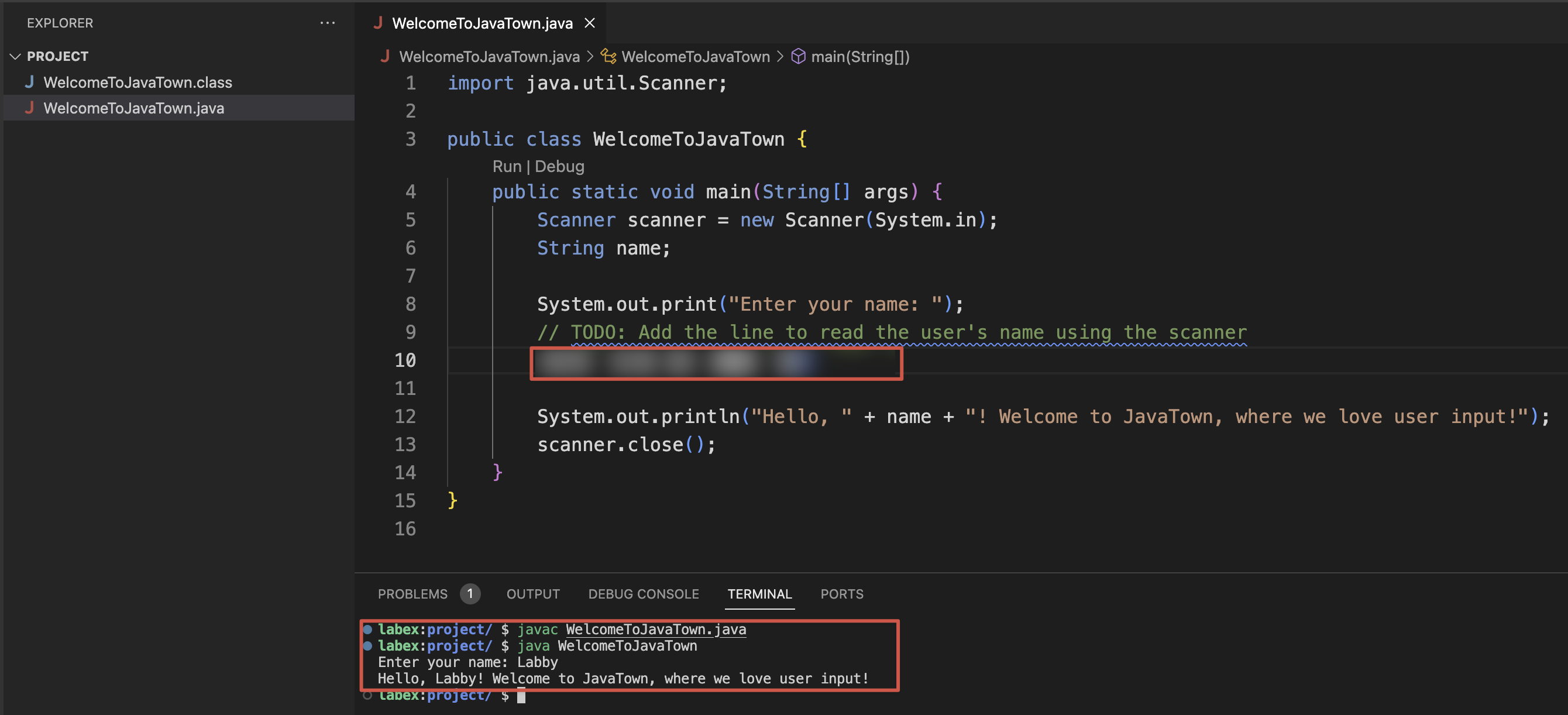Open breadcrumb chevron after WelcomeToJavaTown class
1568x715 pixels.
780,57
